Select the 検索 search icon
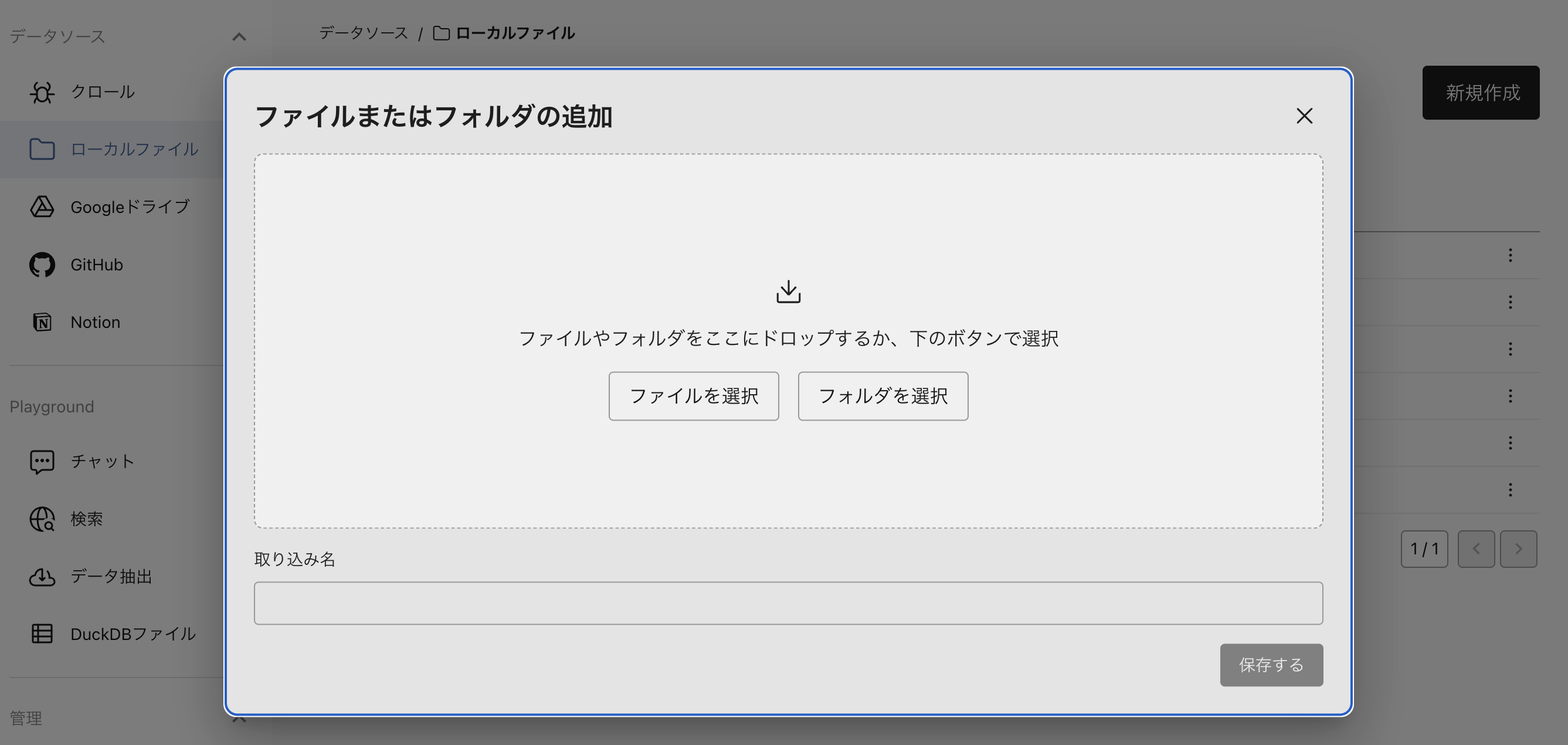Viewport: 1568px width, 745px height. pyautogui.click(x=42, y=519)
